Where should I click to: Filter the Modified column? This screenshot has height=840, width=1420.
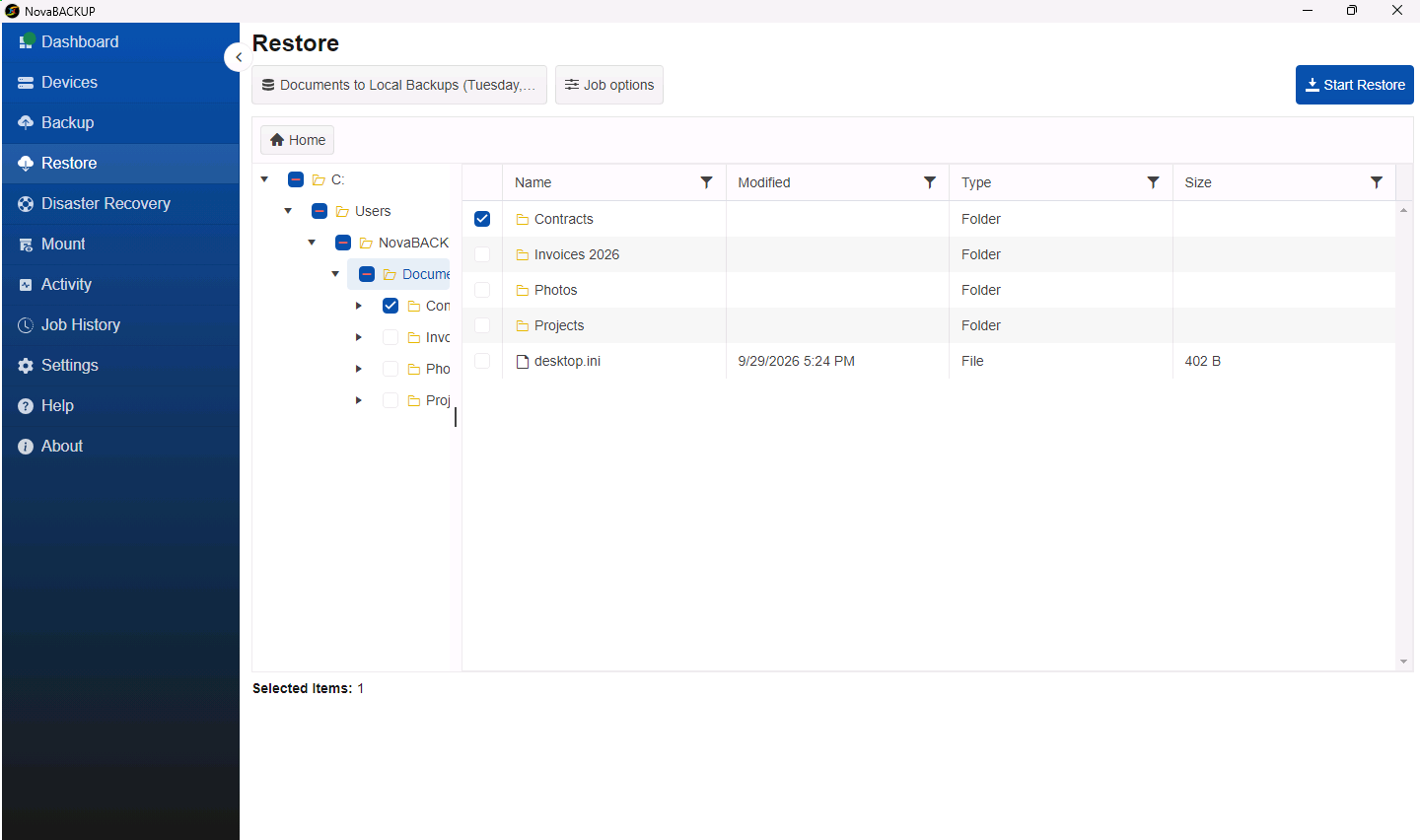pos(929,182)
